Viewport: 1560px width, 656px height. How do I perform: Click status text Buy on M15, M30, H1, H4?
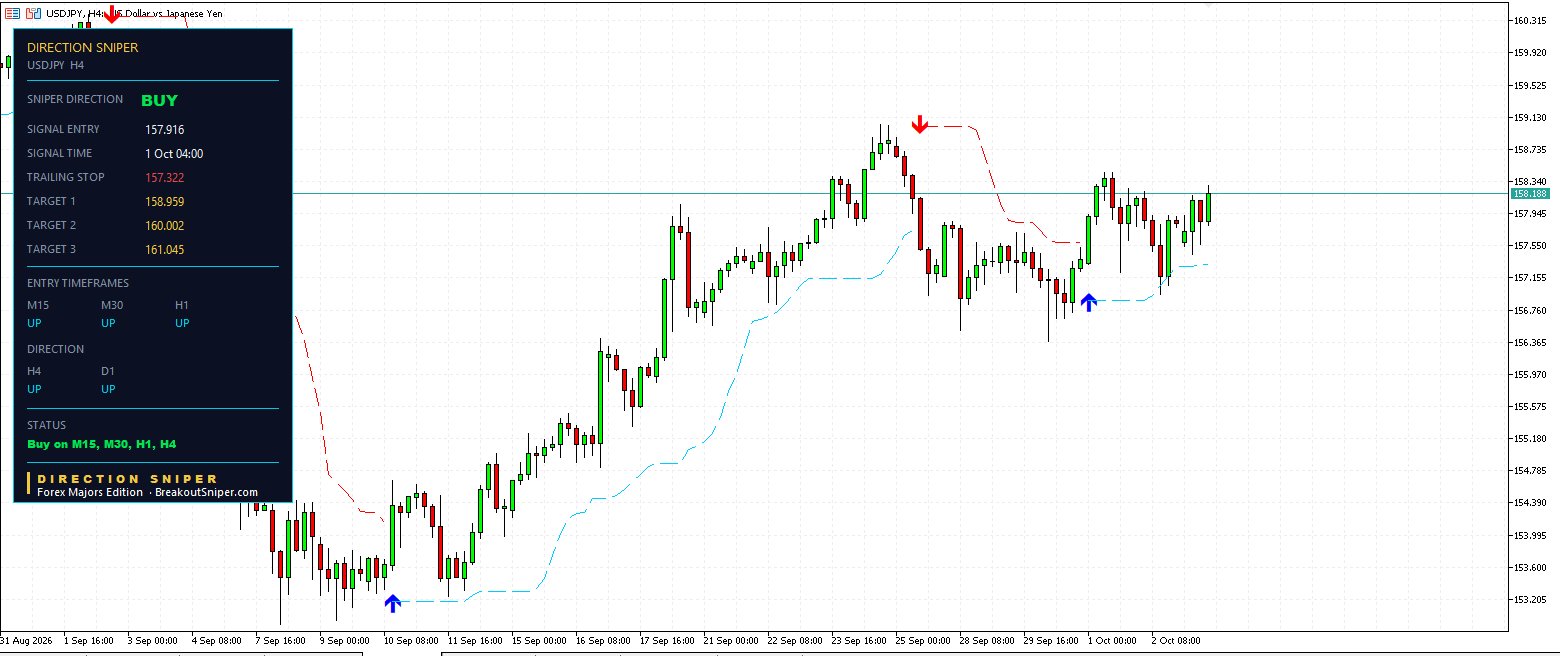(x=102, y=444)
